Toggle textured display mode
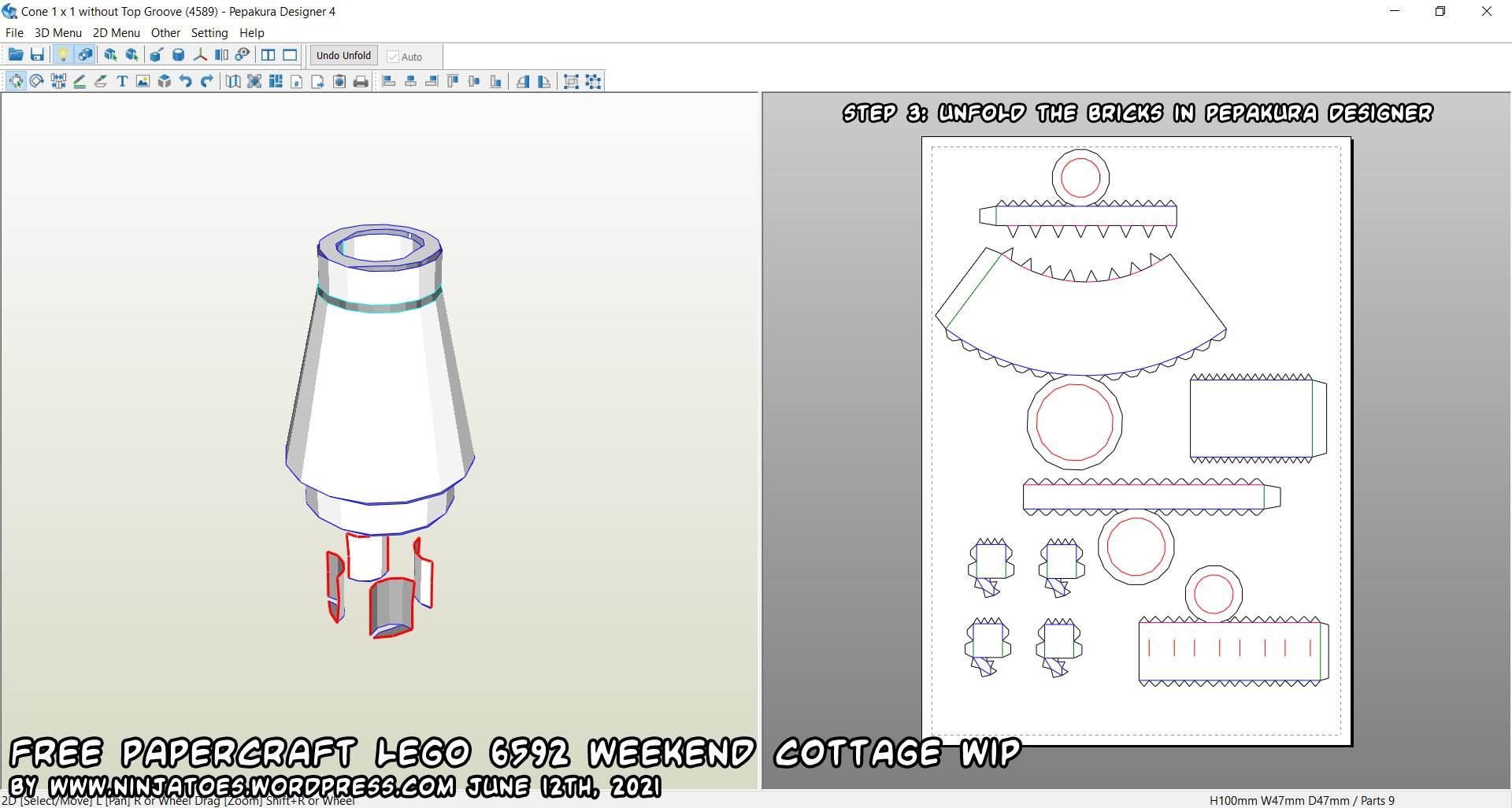Image resolution: width=1512 pixels, height=808 pixels. click(x=85, y=54)
